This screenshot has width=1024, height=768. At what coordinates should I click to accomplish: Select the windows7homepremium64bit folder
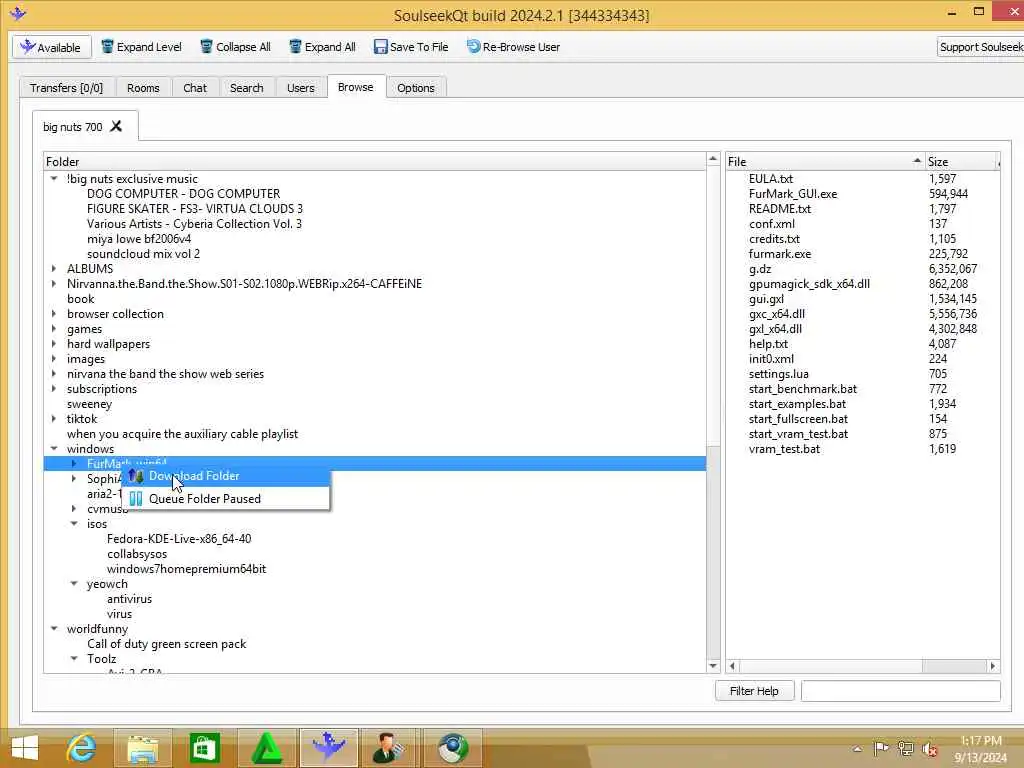coord(187,569)
